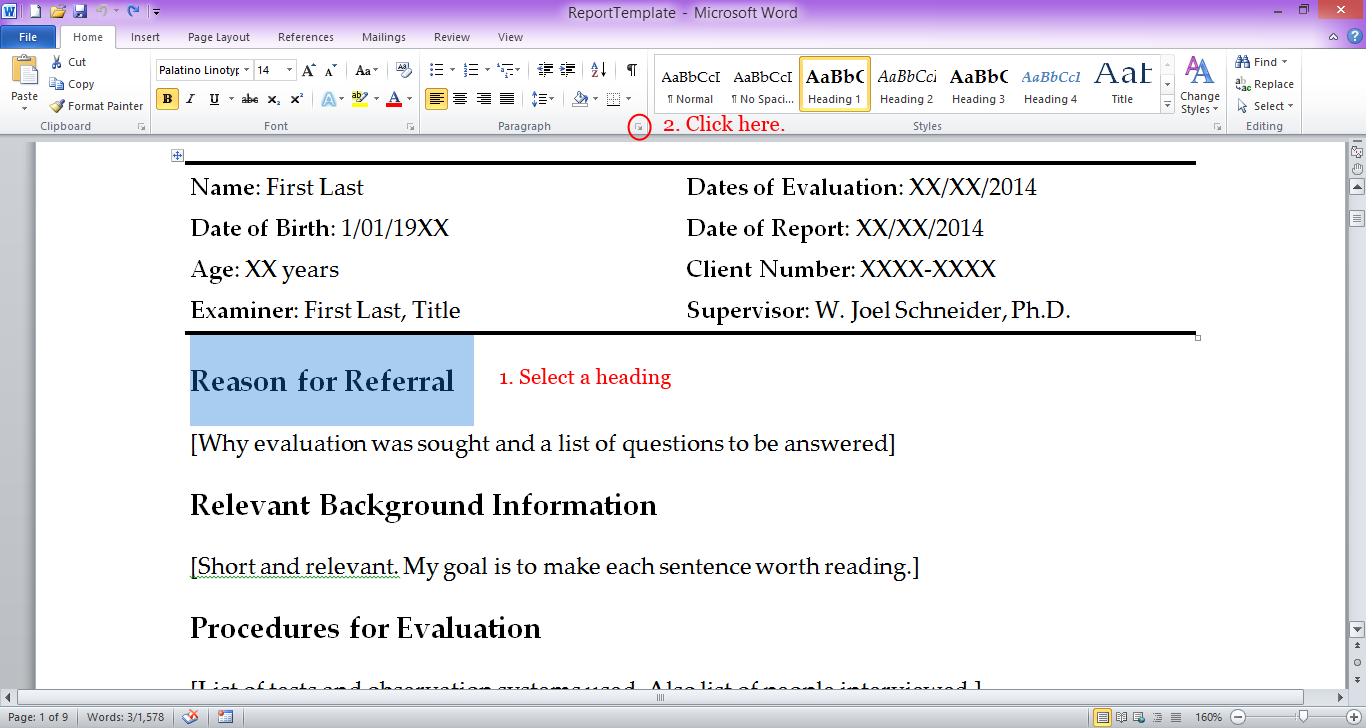The height and width of the screenshot is (728, 1366).
Task: Click the Page: 1 of 9 indicator
Action: tap(39, 717)
